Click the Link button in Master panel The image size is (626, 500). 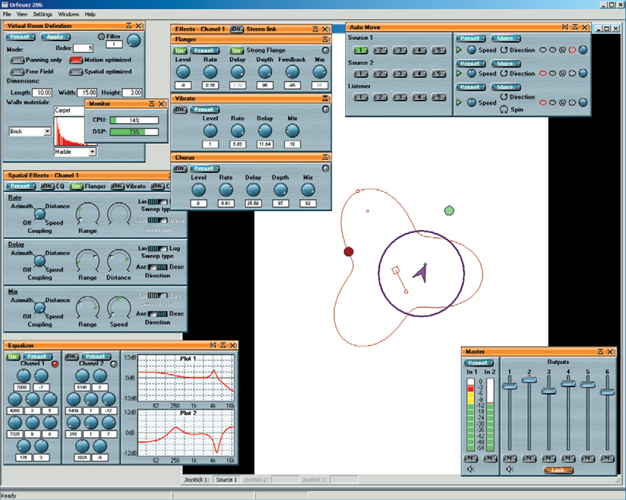pos(559,470)
